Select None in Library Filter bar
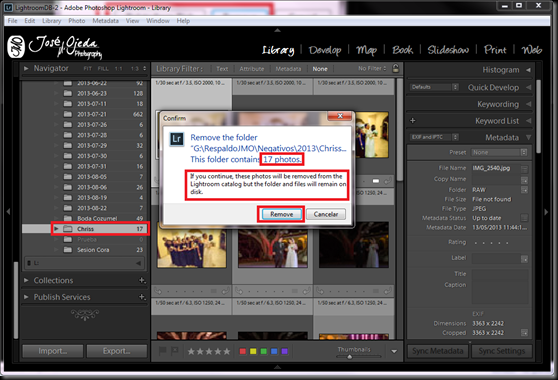 click(320, 69)
